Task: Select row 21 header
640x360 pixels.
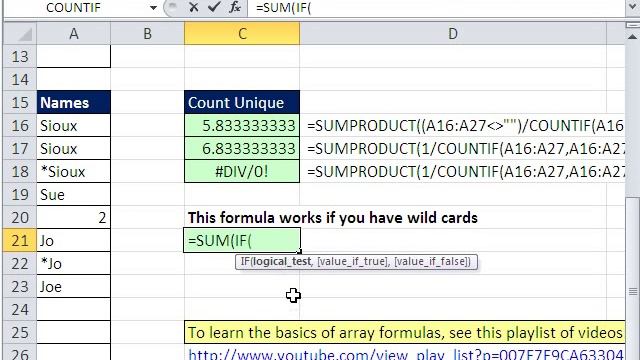Action: [20, 240]
